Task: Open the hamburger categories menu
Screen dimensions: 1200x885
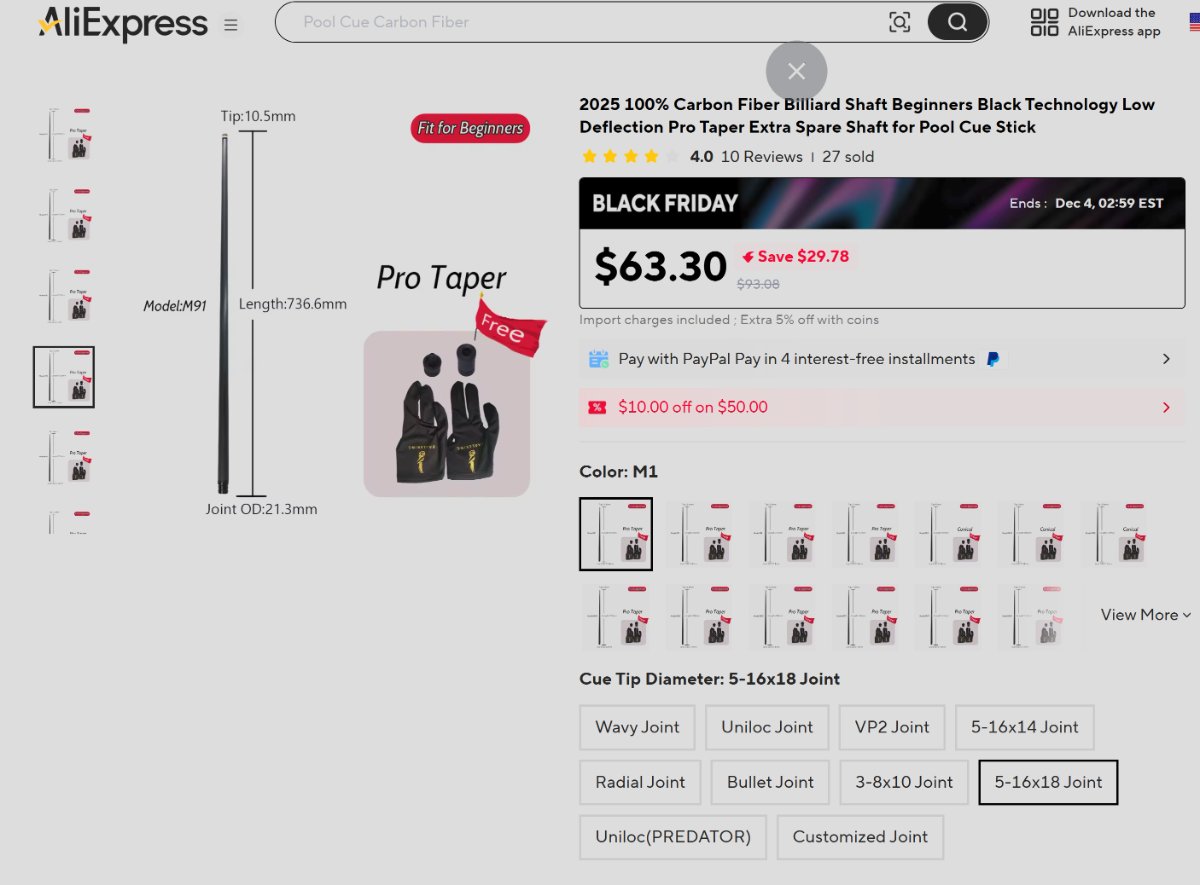Action: point(231,25)
